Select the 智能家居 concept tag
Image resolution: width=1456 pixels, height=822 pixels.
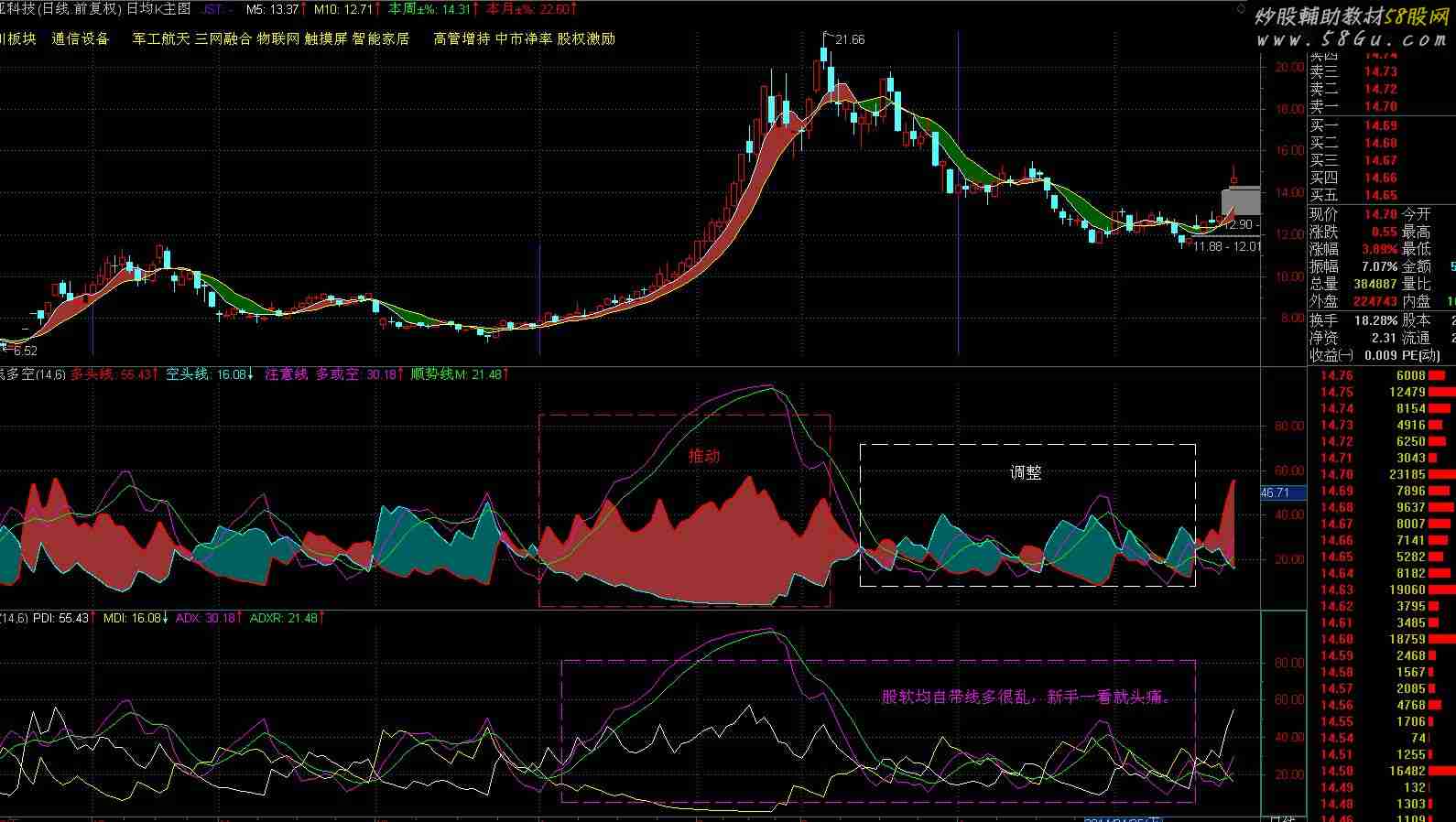click(x=380, y=38)
